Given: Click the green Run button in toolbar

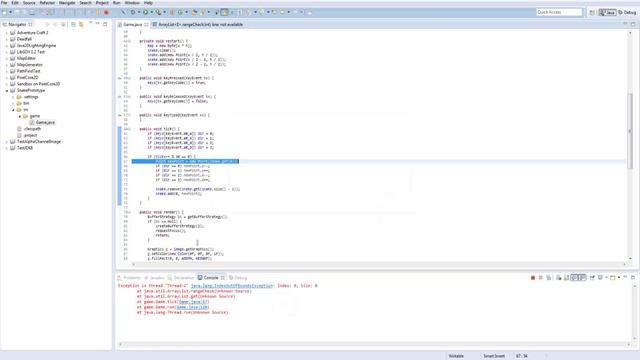Looking at the screenshot, I should pyautogui.click(x=145, y=12).
